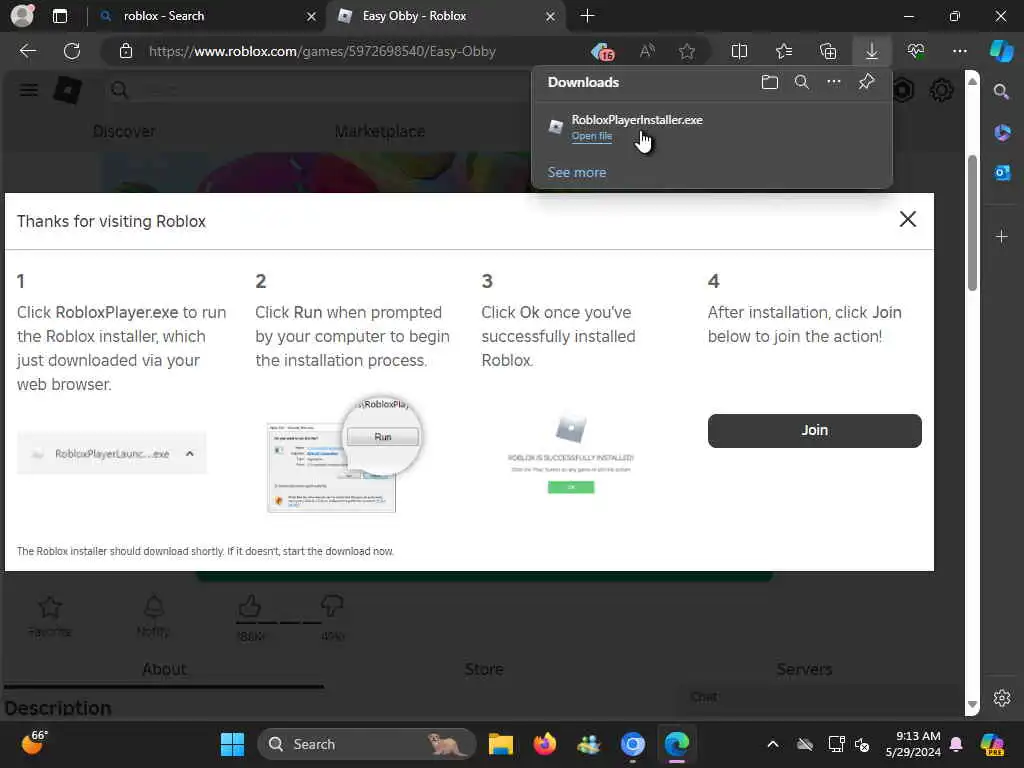Switch to the Servers tab

click(804, 669)
